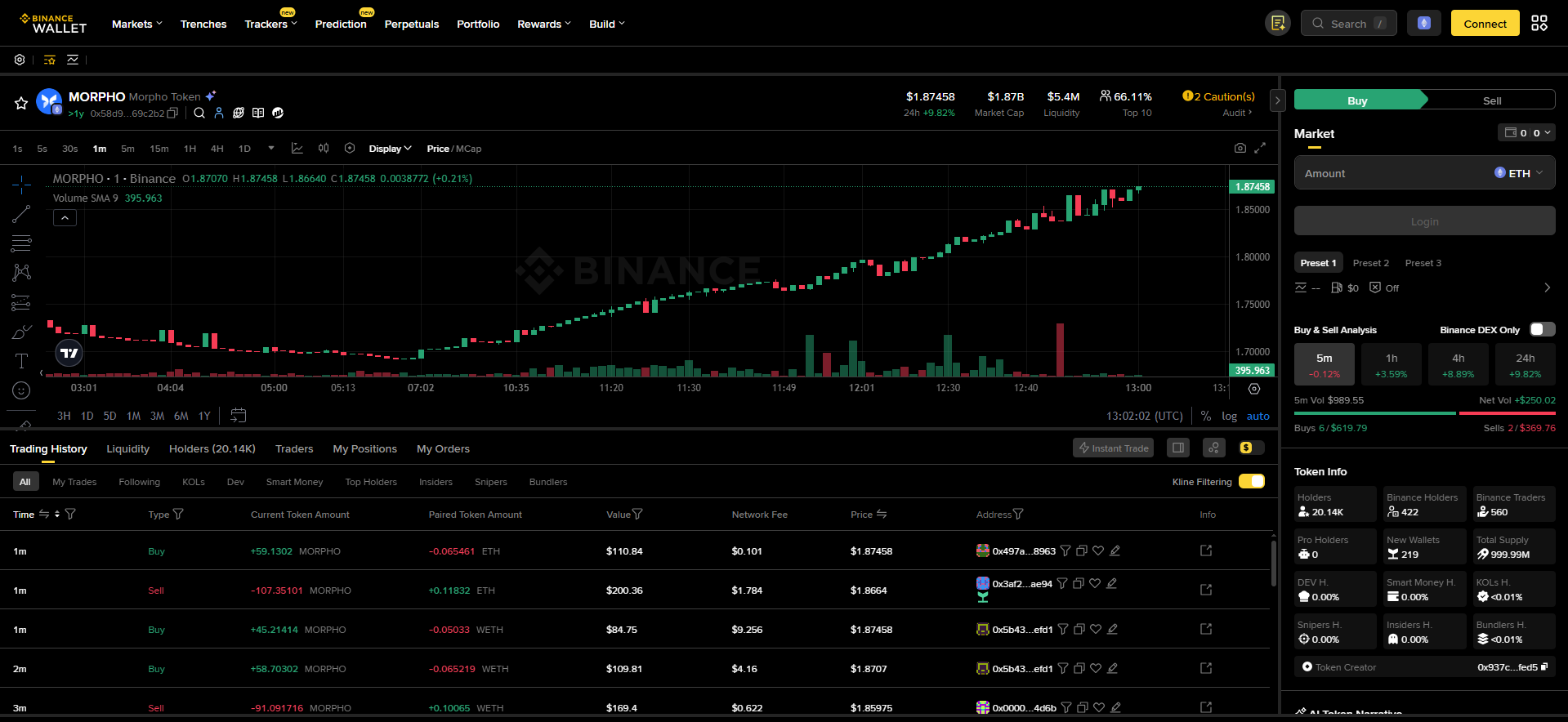This screenshot has width=1568, height=722.
Task: Switch Time column format
Action: pyautogui.click(x=44, y=514)
